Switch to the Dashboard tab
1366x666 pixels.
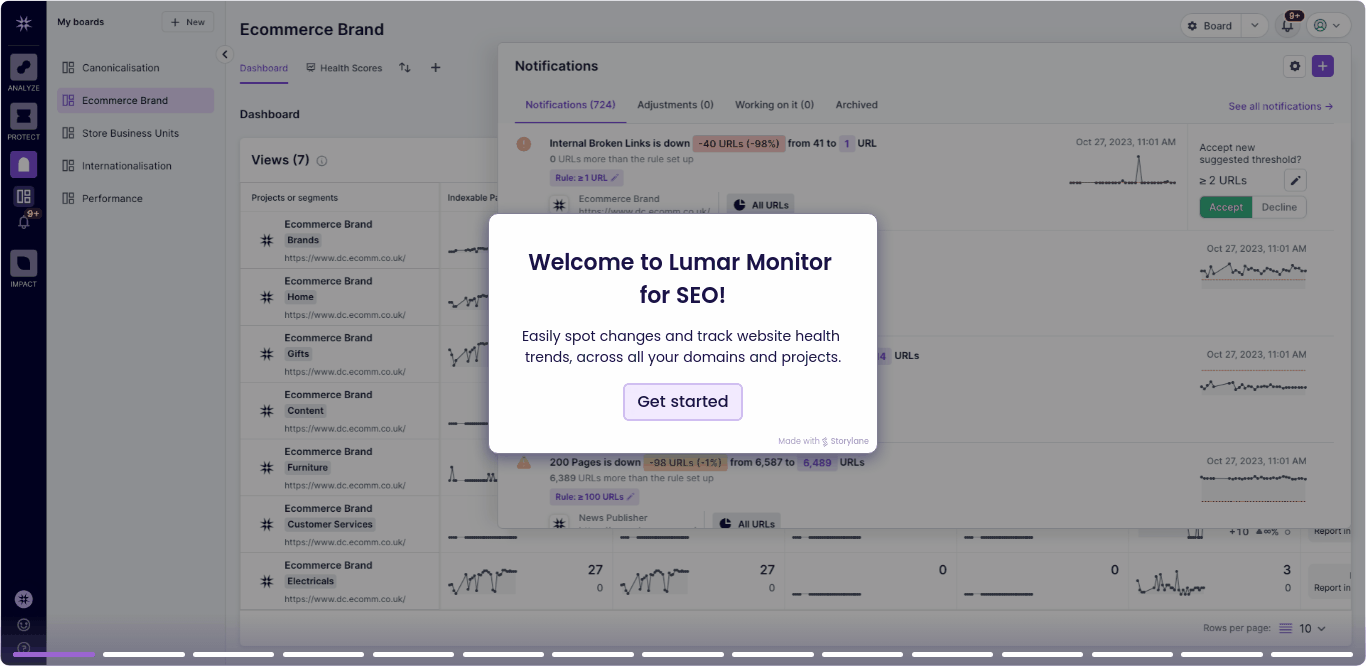(x=264, y=68)
